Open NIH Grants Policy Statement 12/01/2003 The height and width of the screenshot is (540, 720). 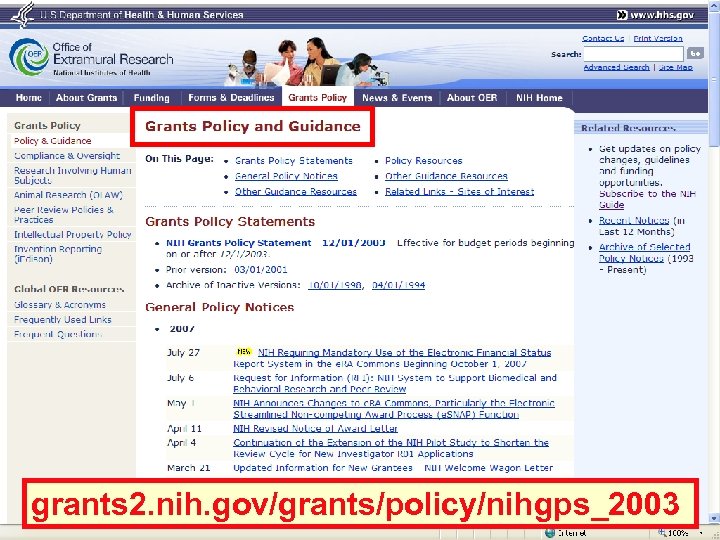(276, 243)
